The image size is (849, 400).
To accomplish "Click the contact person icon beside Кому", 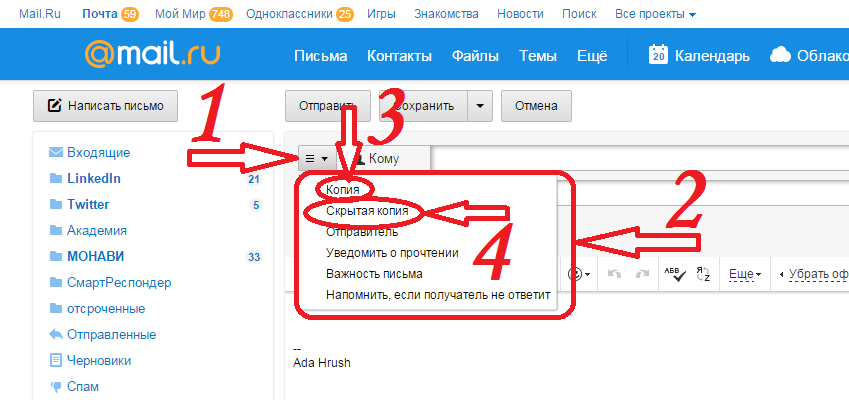I will point(360,158).
